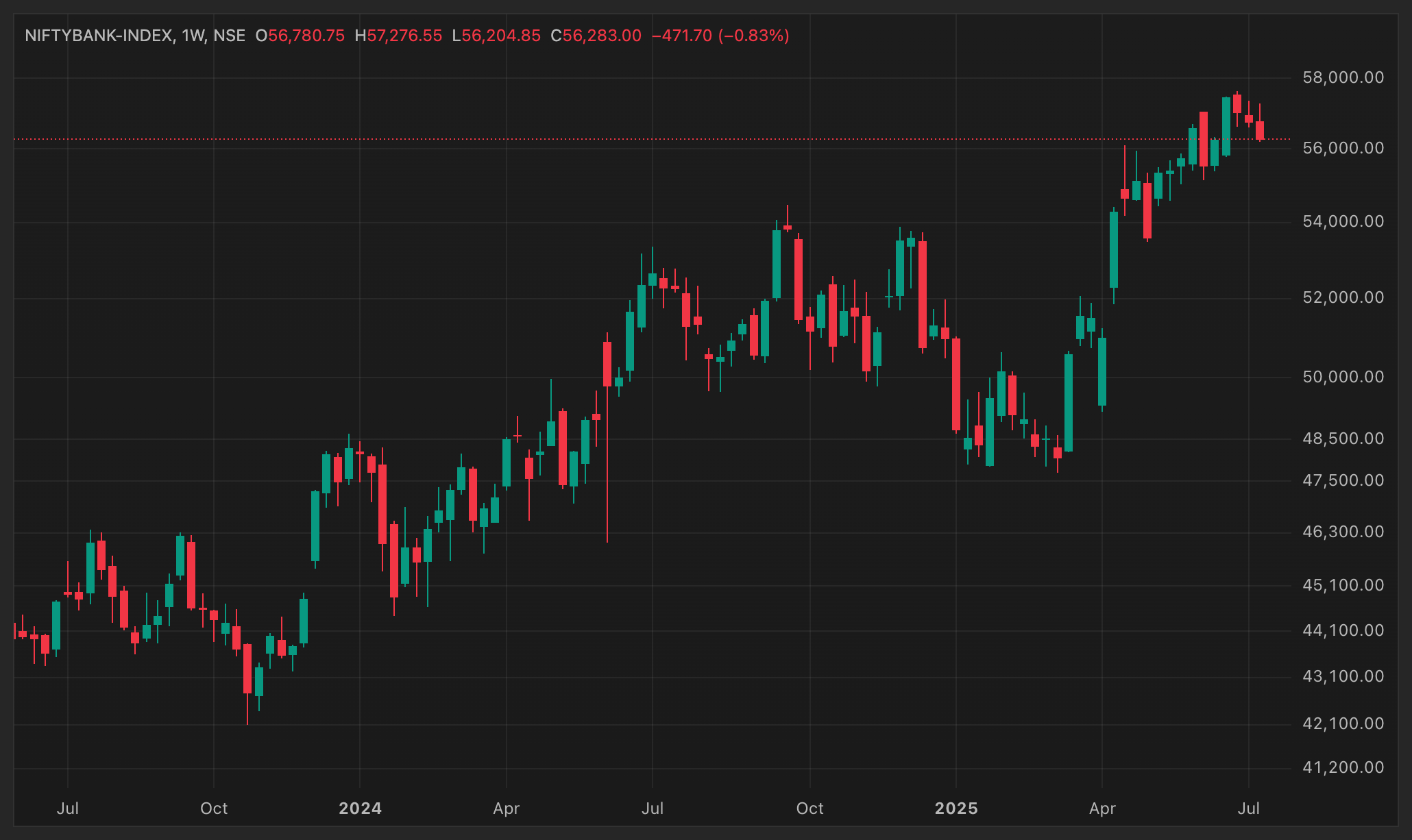Screen dimensions: 1412x840
Task: Click the 46,300.00 price axis label
Action: [x=1343, y=532]
